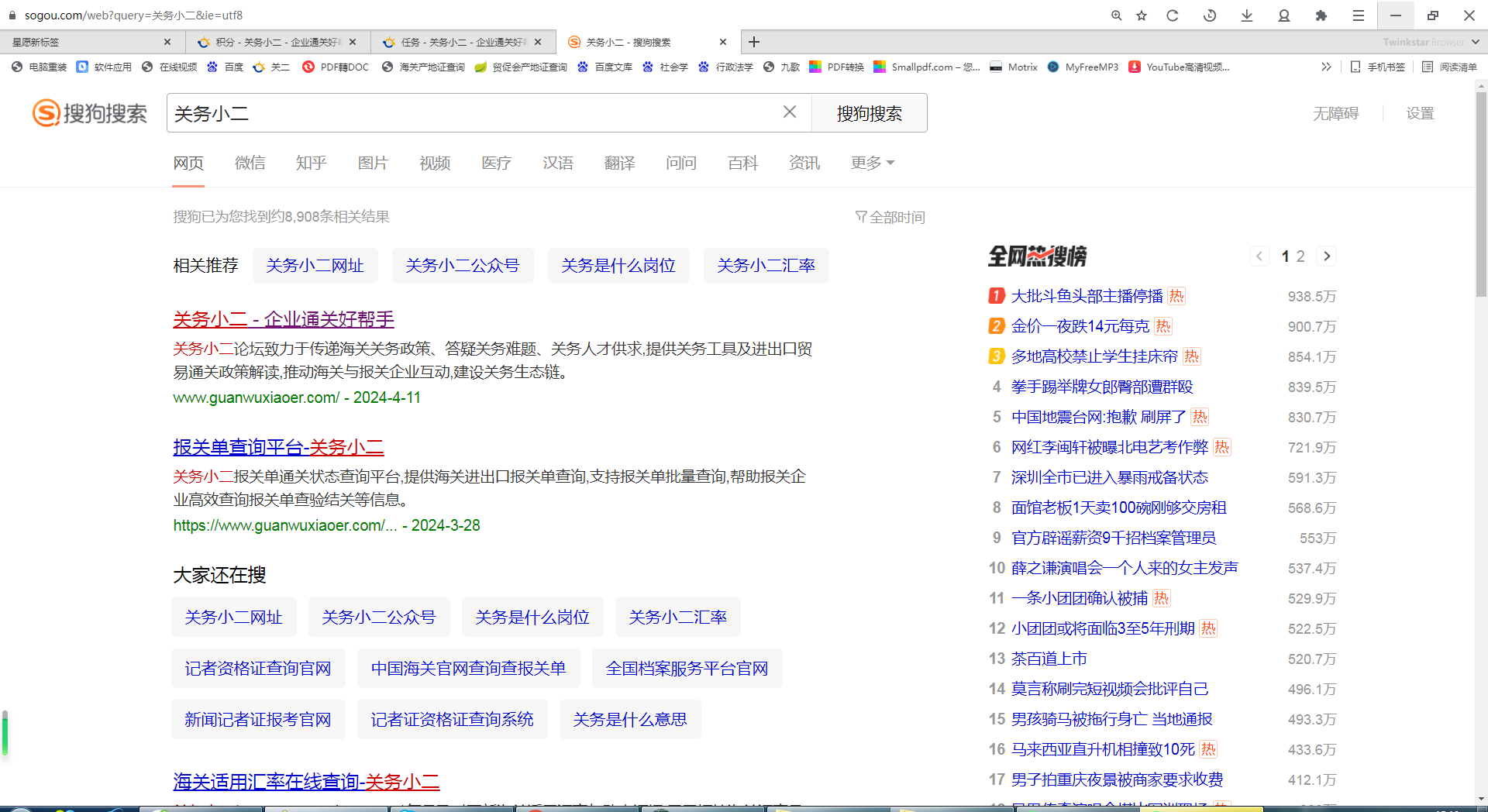Open 手机书签 mobile bookmarks
The image size is (1488, 812).
(1378, 67)
